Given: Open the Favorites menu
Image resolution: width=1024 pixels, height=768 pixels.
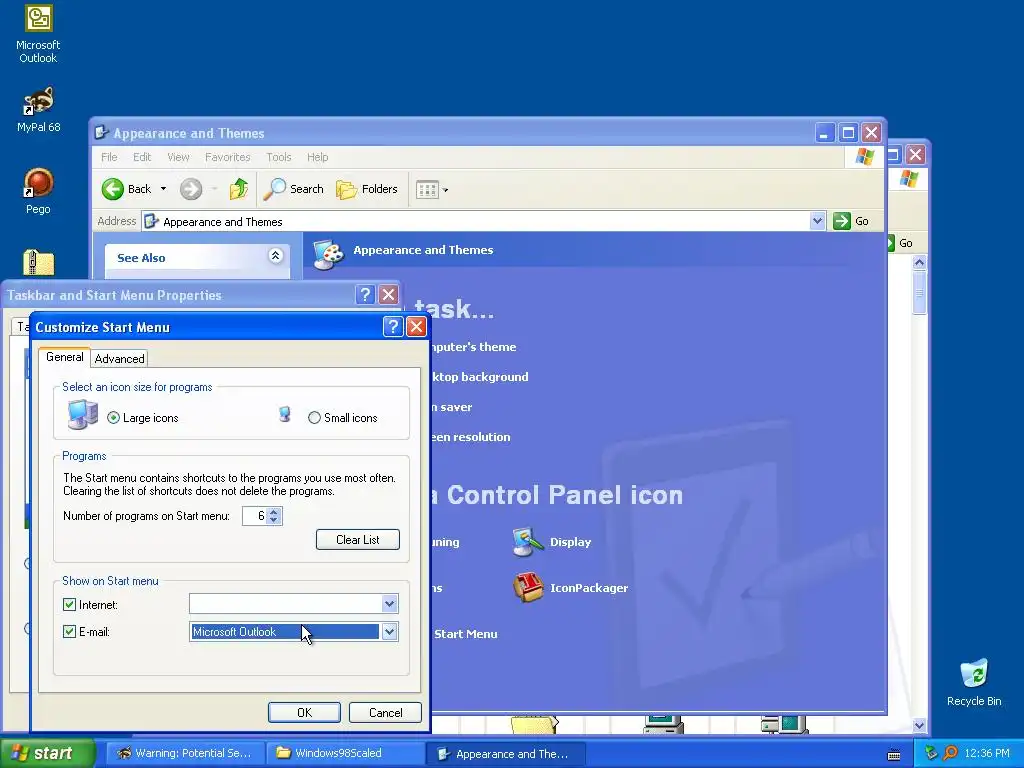Looking at the screenshot, I should point(227,157).
